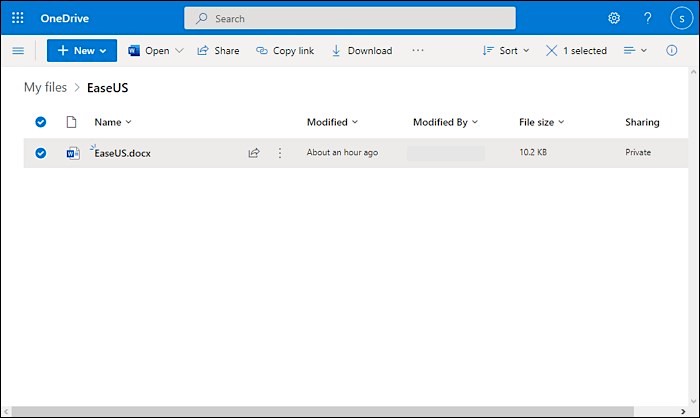Open the details info pane icon
This screenshot has height=418, width=700.
(x=671, y=51)
